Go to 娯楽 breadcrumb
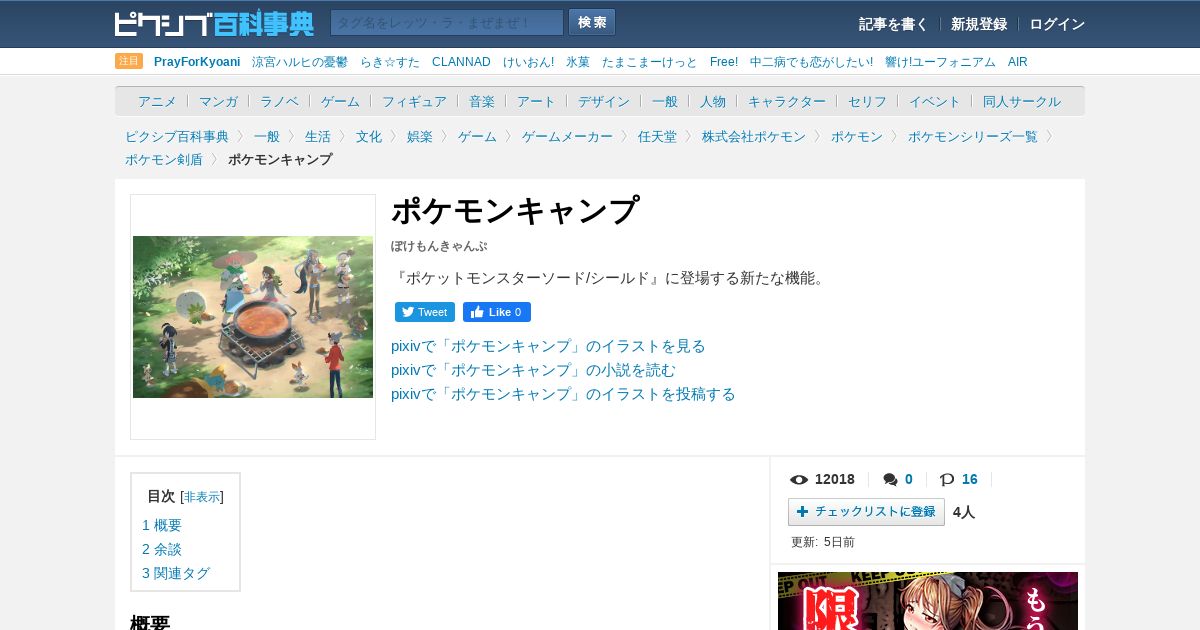 [420, 136]
